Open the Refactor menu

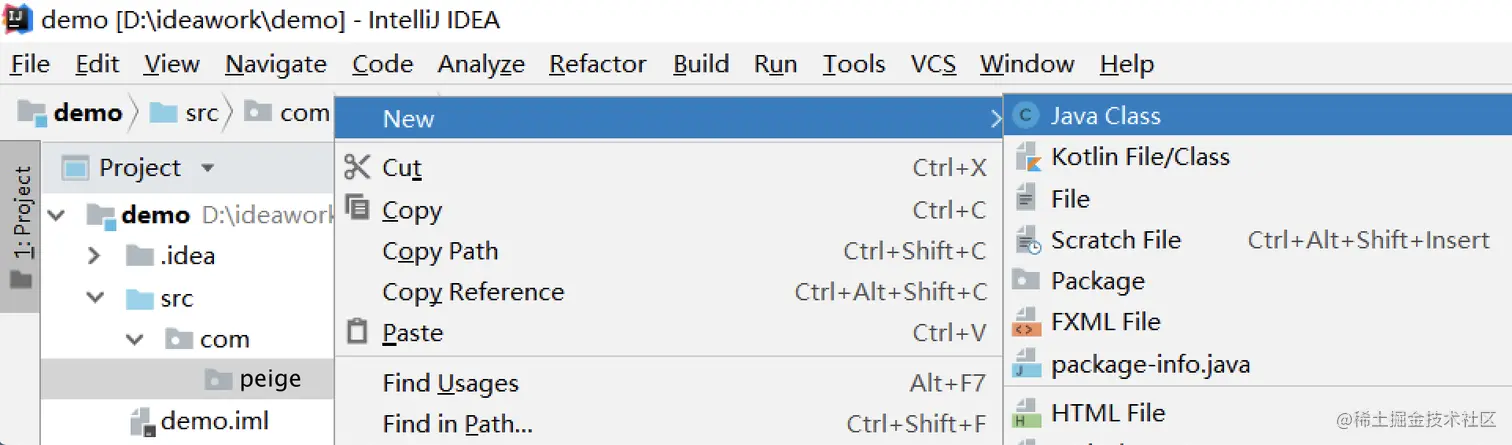(598, 64)
